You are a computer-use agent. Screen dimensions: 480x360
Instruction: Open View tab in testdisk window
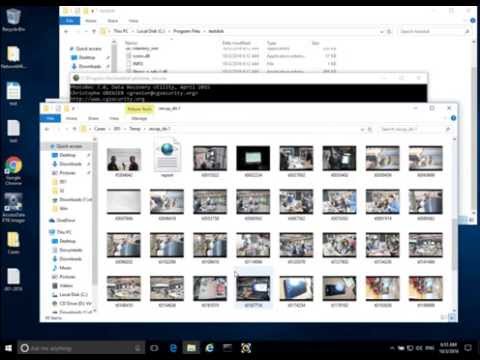(133, 21)
